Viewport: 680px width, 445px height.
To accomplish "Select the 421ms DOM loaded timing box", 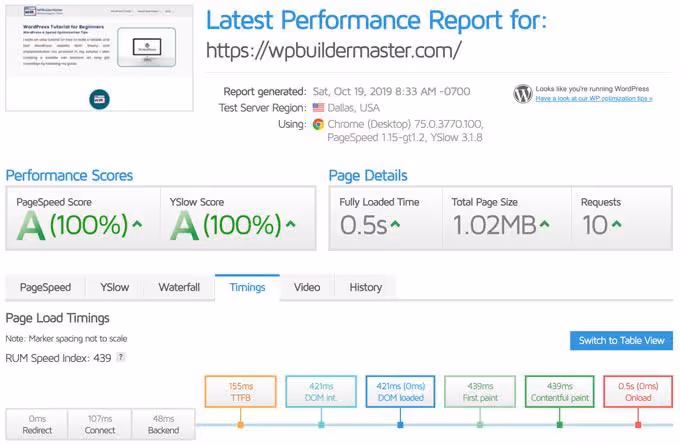I will 400,392.
